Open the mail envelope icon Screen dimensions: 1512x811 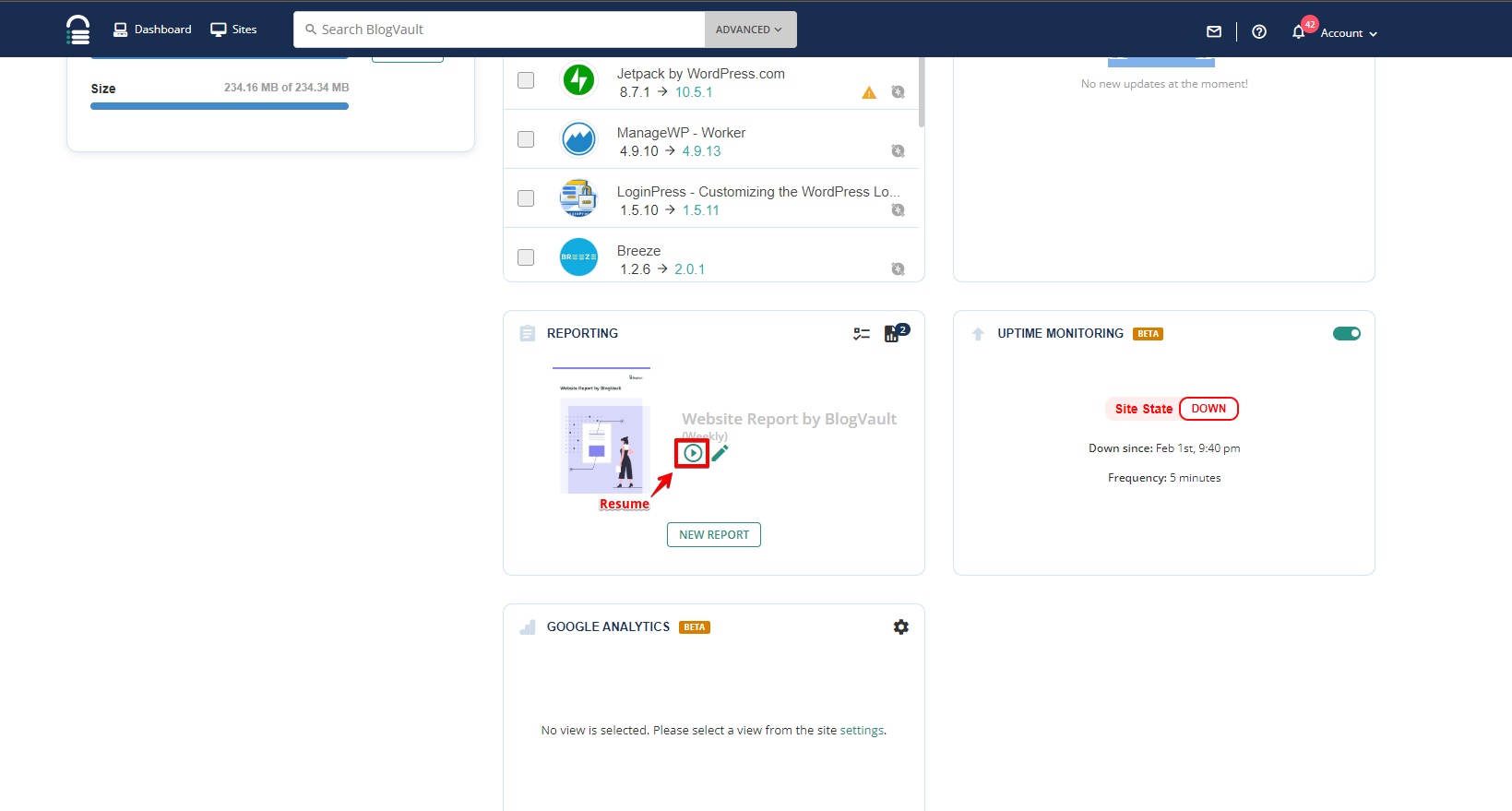tap(1214, 31)
